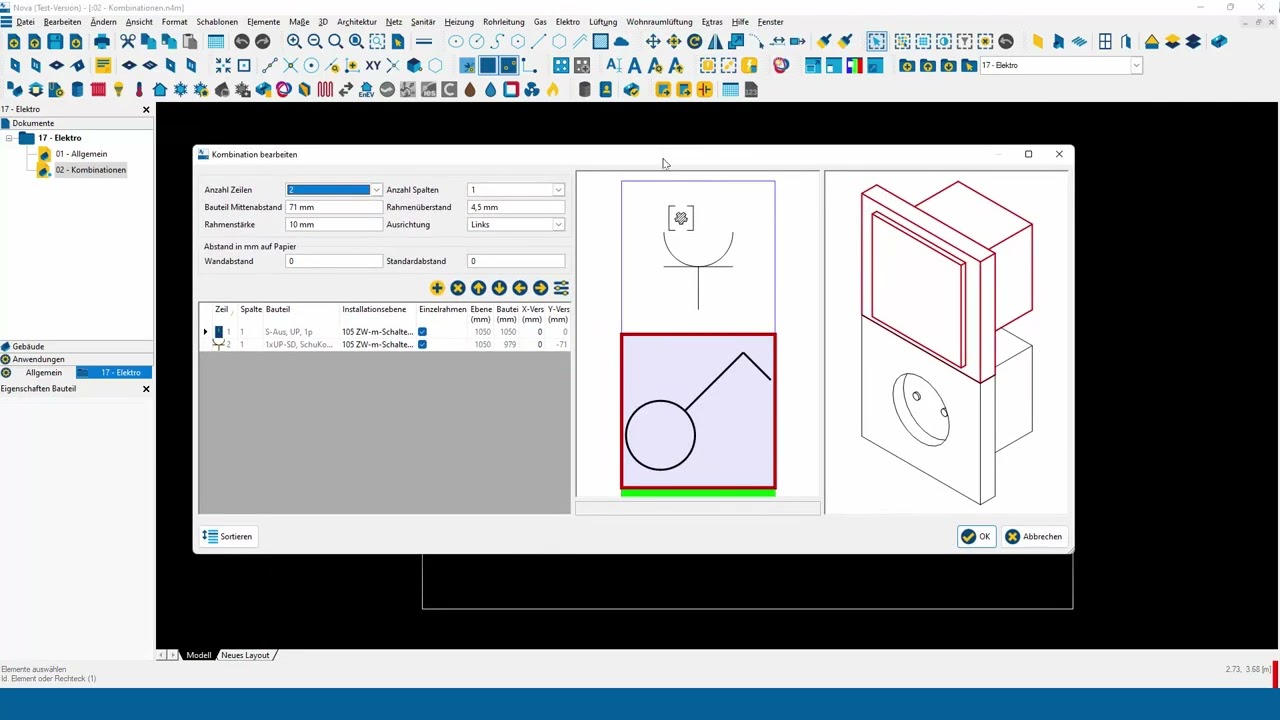Open the Anzahl Spalten dropdown
The width and height of the screenshot is (1280, 720).
(558, 190)
